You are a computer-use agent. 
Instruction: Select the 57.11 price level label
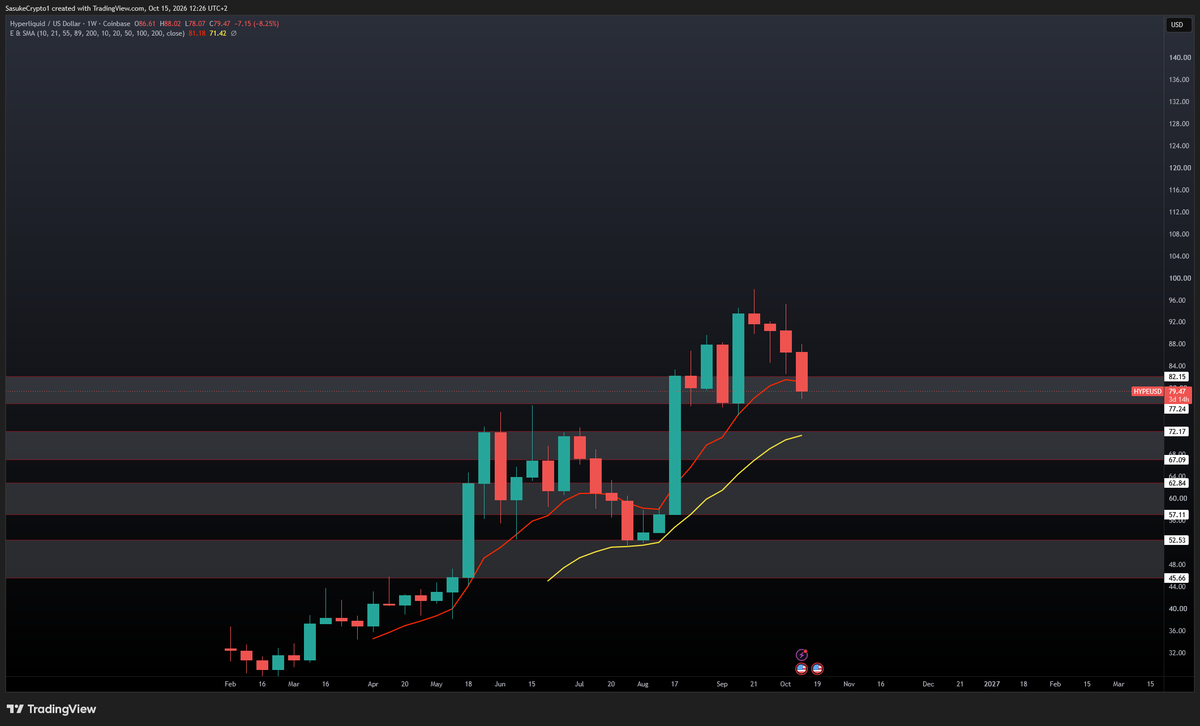coord(1176,515)
